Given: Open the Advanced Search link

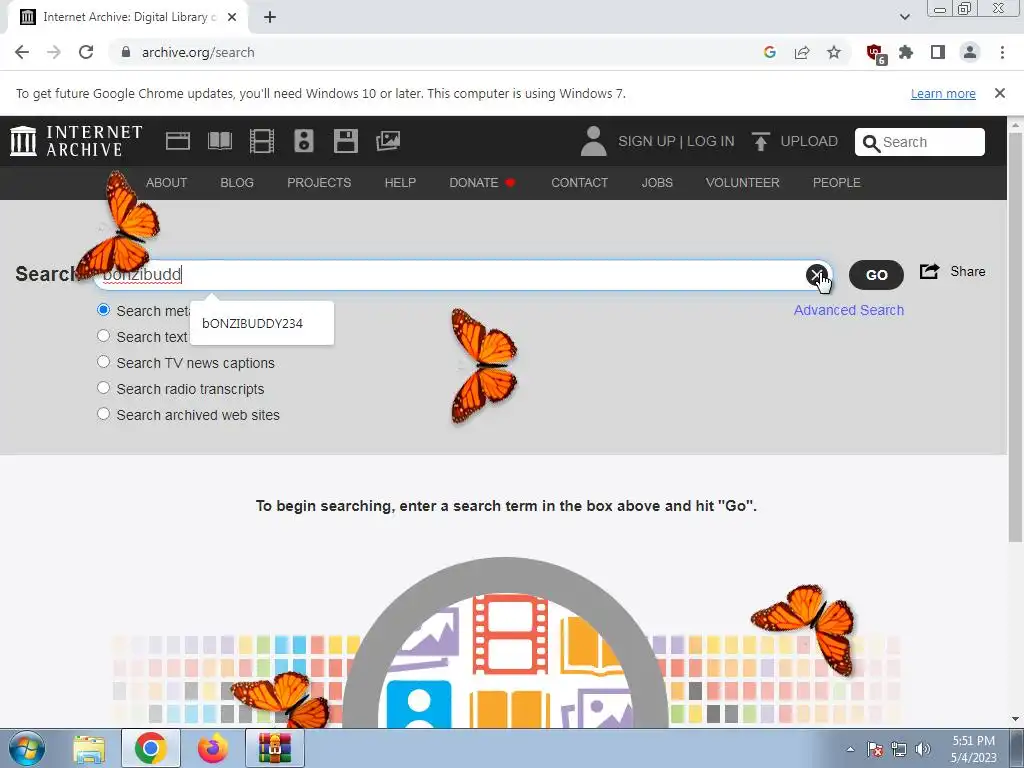Looking at the screenshot, I should (849, 310).
